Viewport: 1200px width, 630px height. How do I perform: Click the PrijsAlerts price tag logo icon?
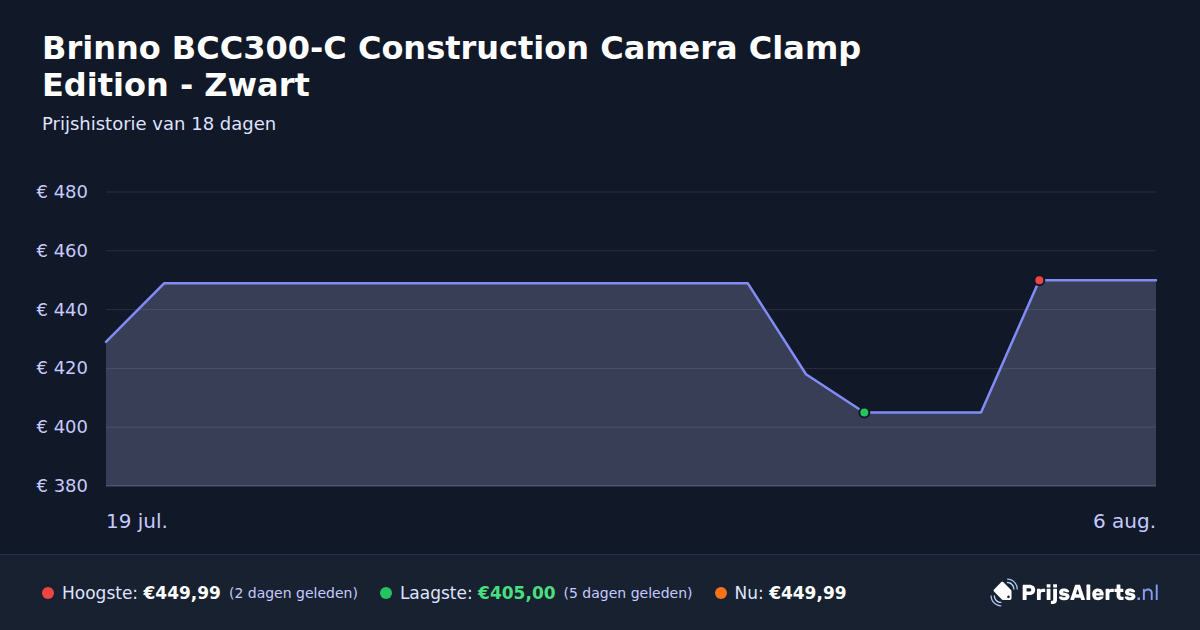(1003, 593)
